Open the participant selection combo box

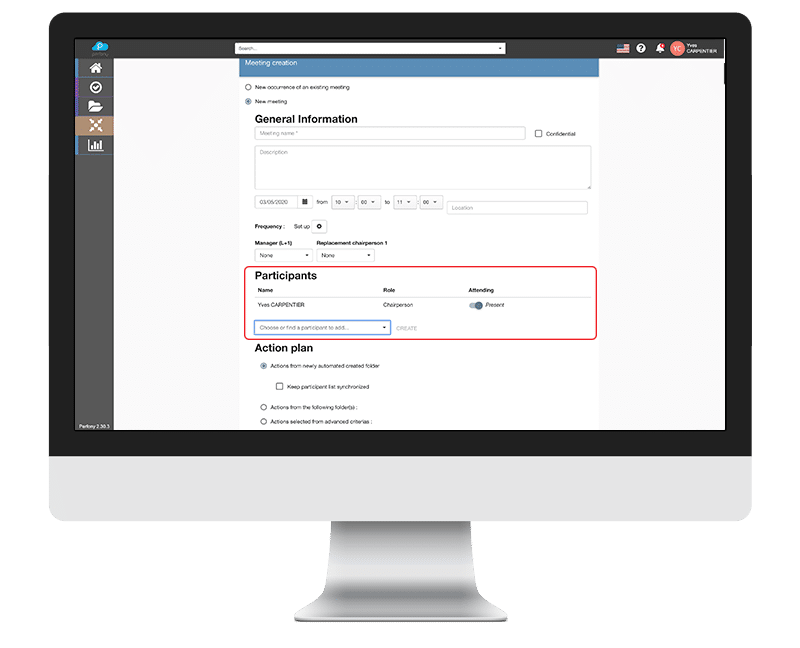point(322,327)
